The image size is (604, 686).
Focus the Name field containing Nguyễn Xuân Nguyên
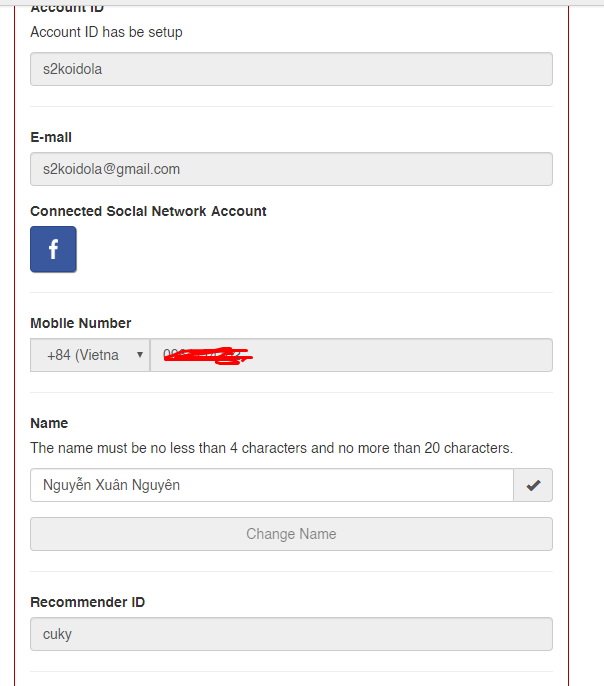coord(271,485)
